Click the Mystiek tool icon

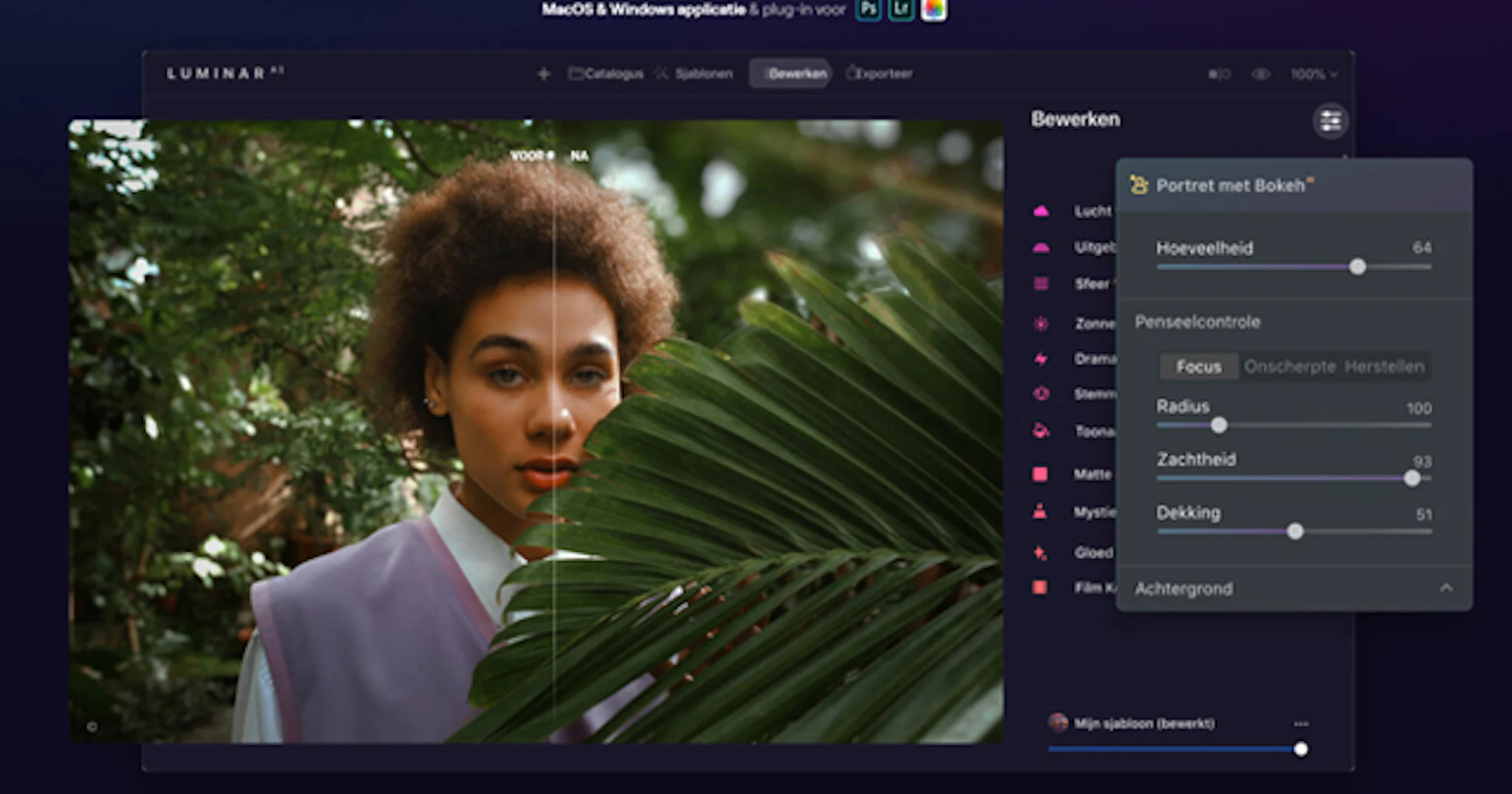click(1040, 512)
